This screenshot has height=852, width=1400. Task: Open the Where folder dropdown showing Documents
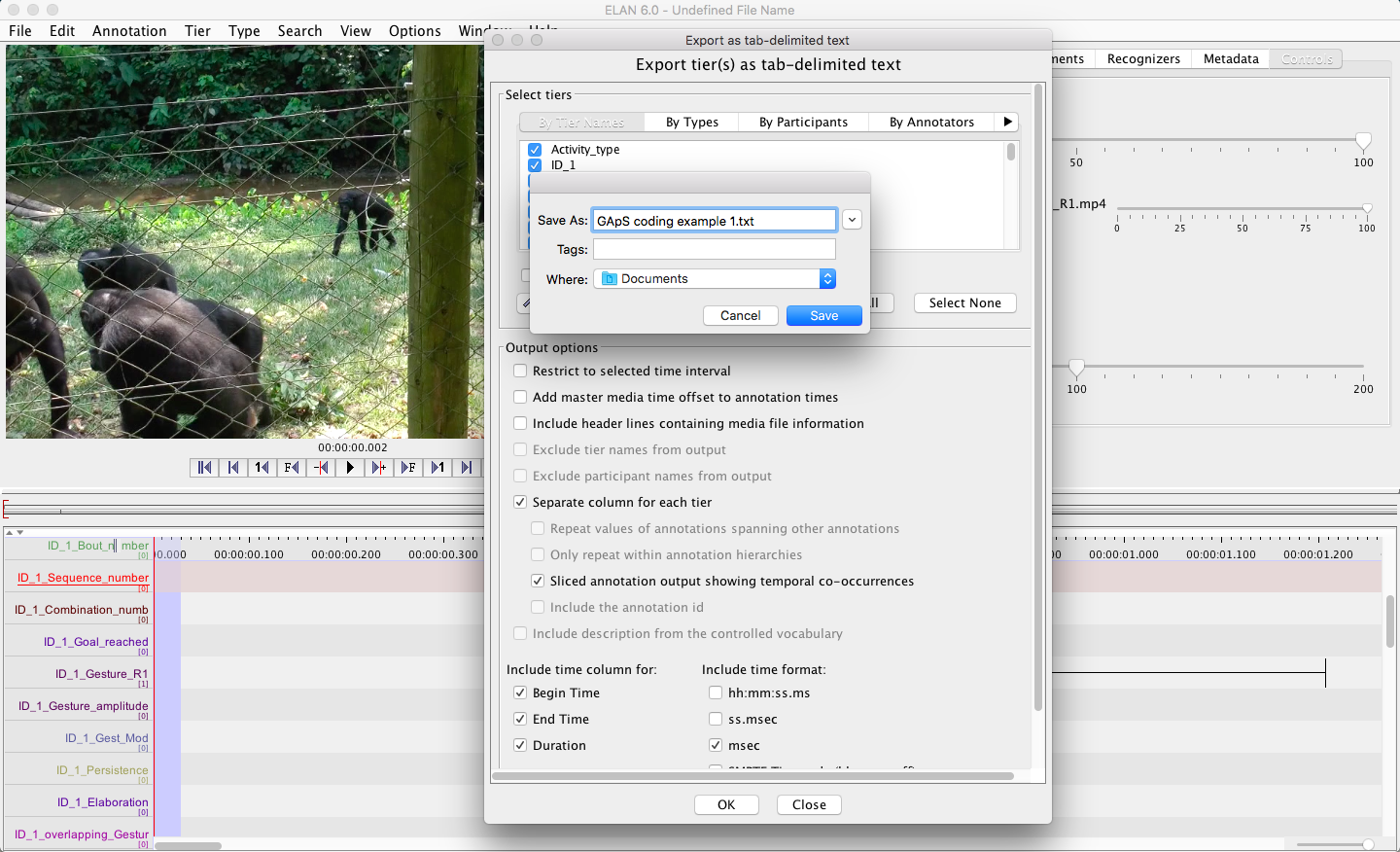tap(716, 279)
